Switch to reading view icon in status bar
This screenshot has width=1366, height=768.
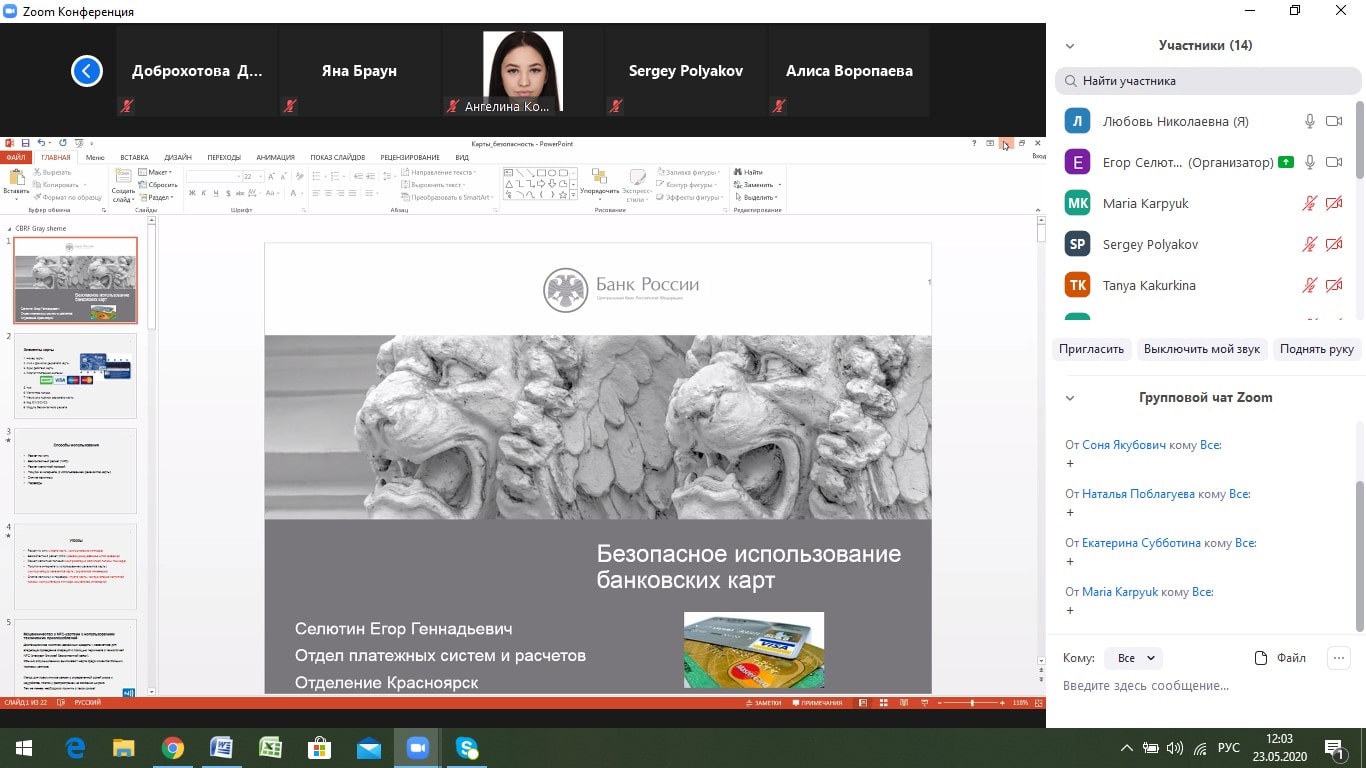pyautogui.click(x=904, y=703)
